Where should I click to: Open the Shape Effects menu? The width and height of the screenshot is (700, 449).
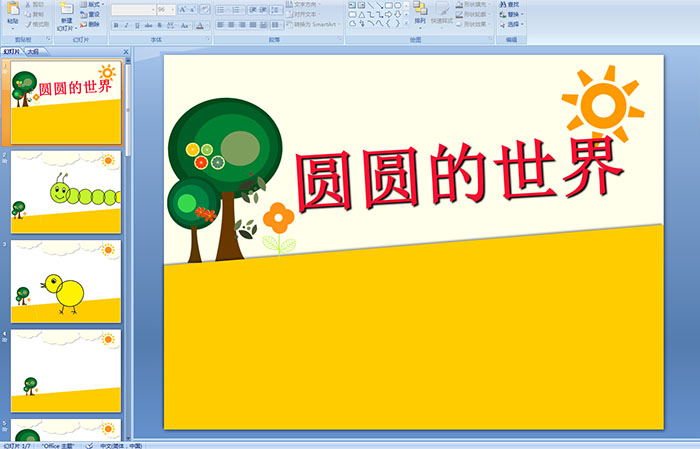pyautogui.click(x=473, y=24)
